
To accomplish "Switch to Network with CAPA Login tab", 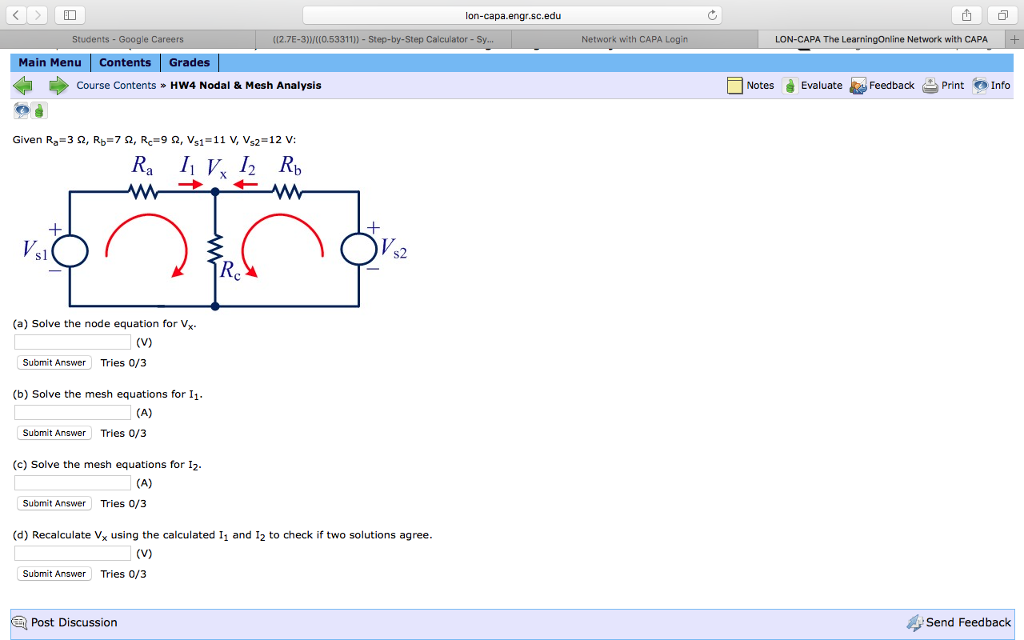I will pos(635,39).
